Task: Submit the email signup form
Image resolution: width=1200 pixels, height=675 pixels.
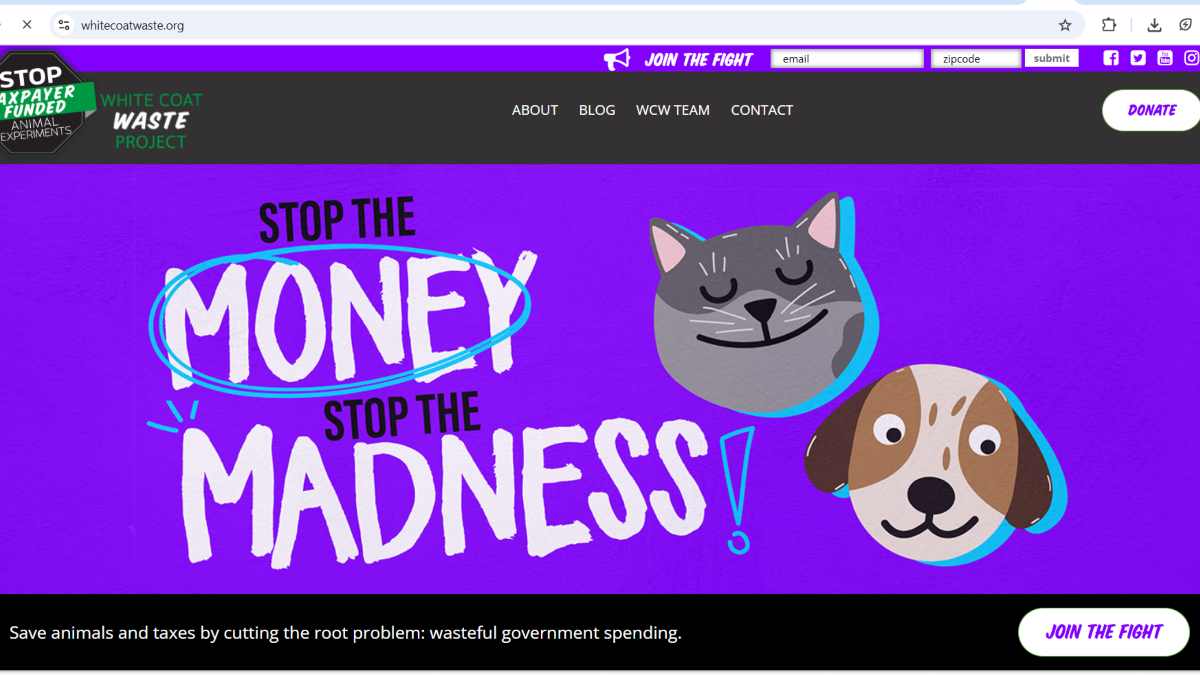Action: (1051, 58)
